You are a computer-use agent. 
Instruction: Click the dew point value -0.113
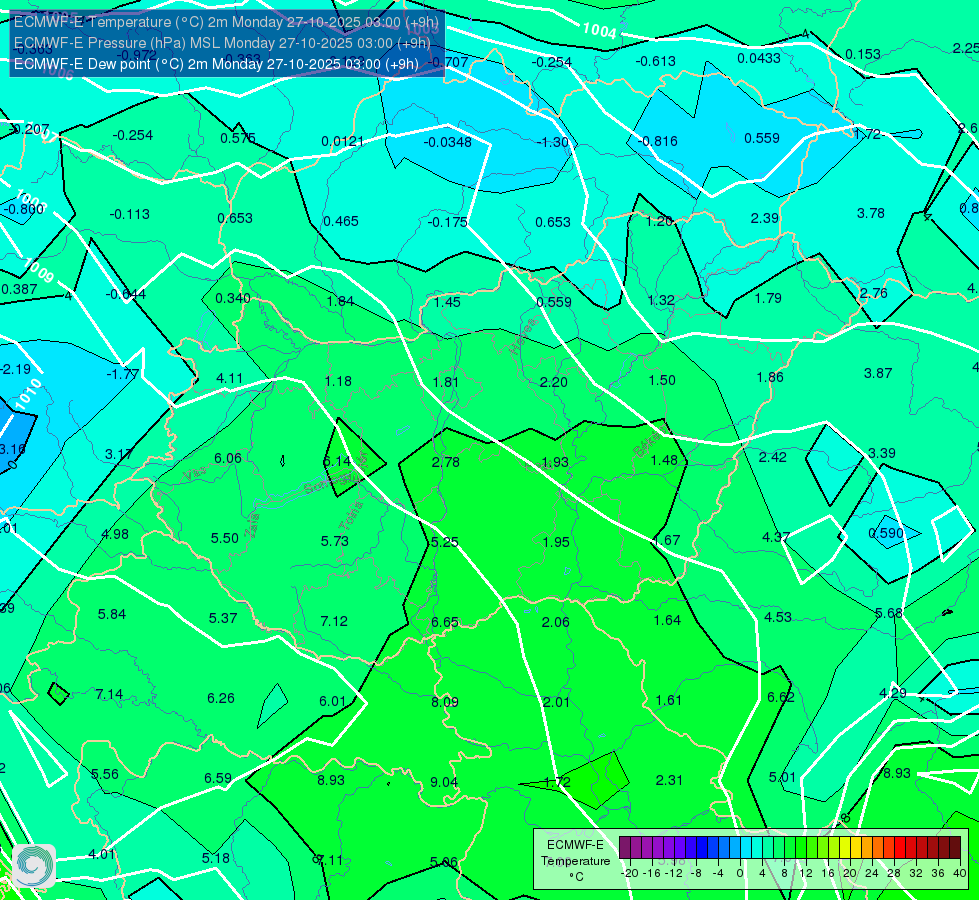pos(130,214)
